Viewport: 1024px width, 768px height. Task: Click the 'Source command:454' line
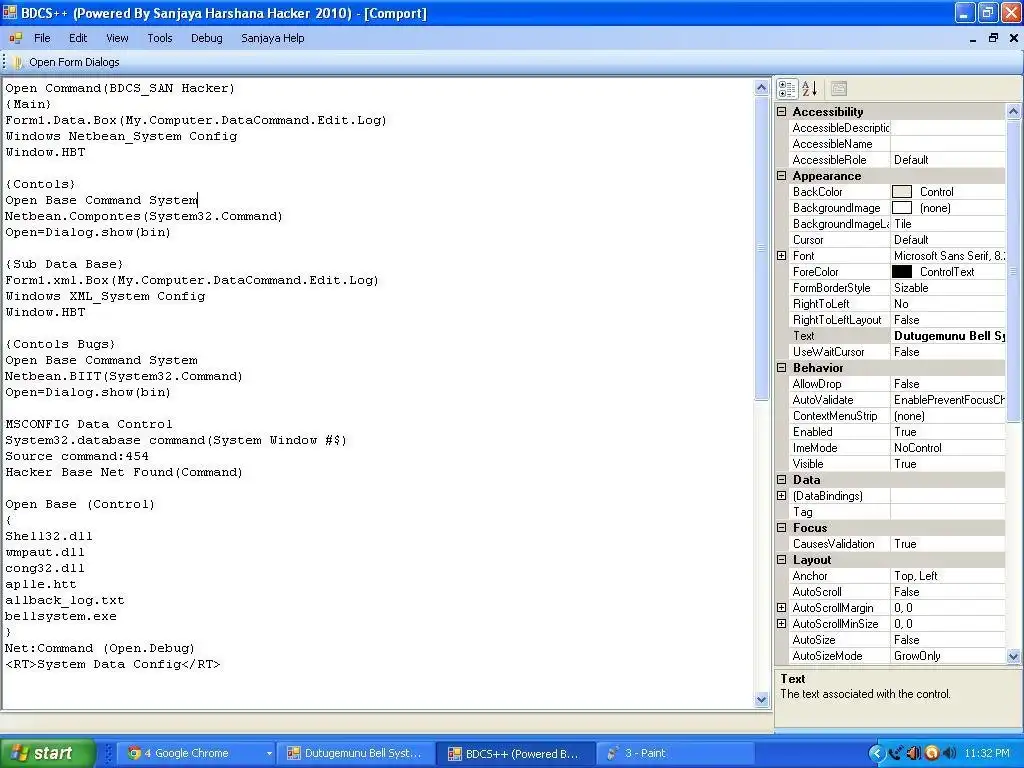[76, 456]
